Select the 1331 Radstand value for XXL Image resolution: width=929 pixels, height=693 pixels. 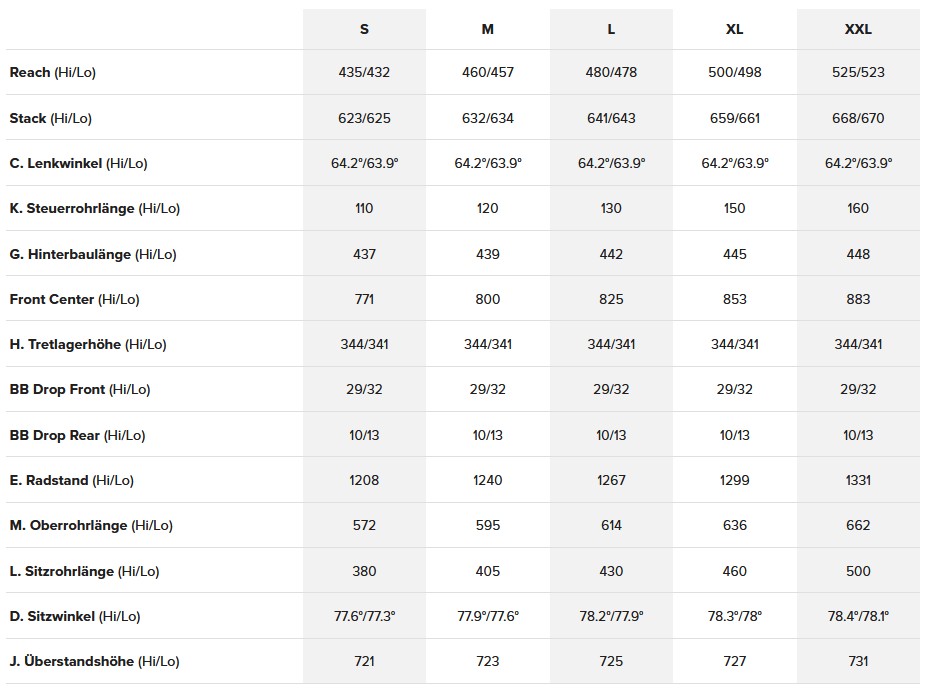(858, 480)
